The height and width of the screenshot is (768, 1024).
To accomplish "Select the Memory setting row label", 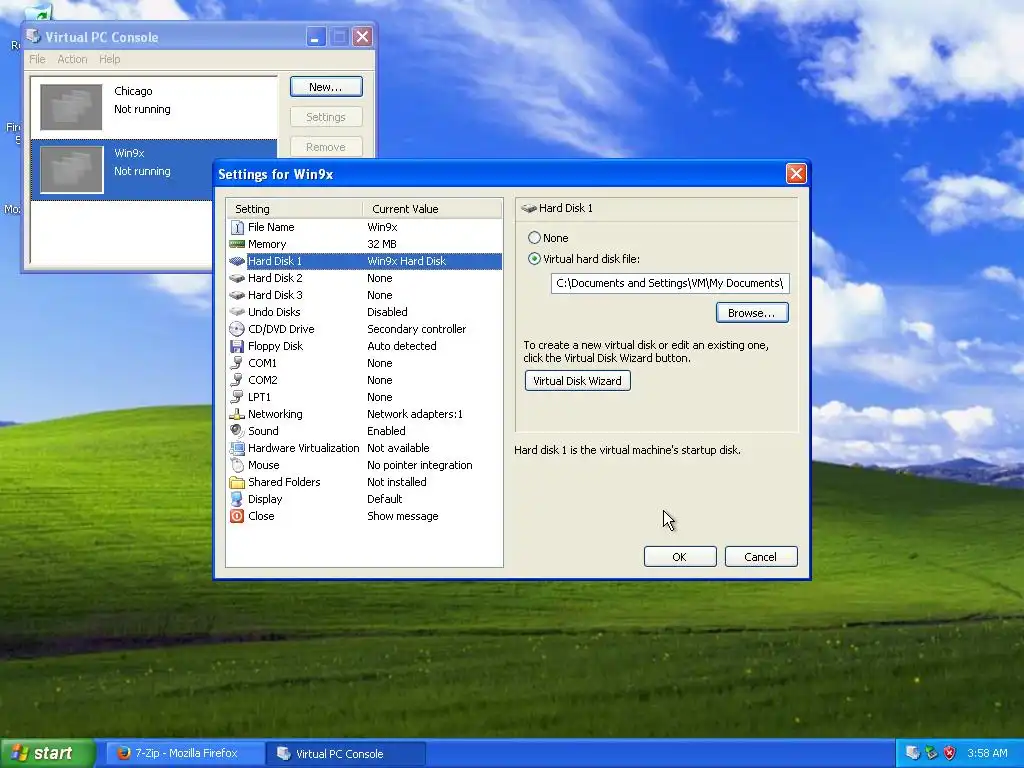I will pyautogui.click(x=267, y=244).
